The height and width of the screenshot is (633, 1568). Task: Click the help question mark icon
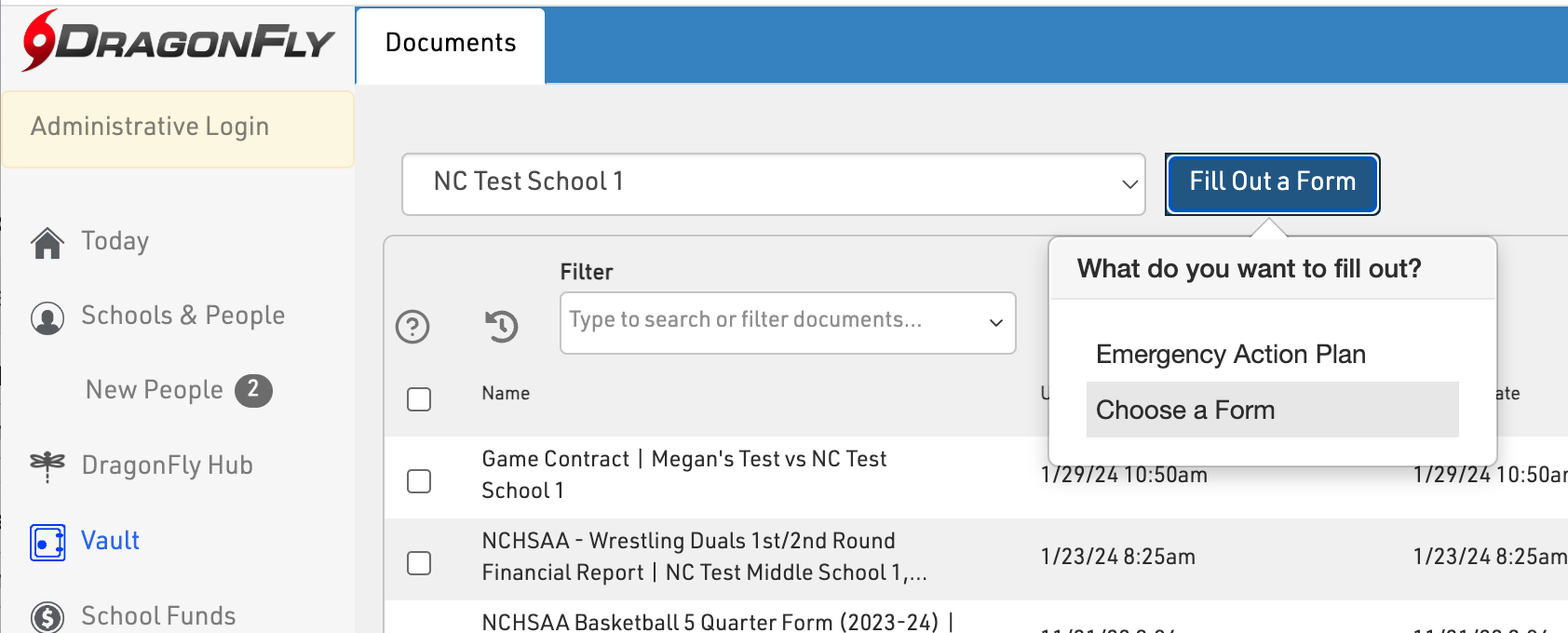(412, 327)
